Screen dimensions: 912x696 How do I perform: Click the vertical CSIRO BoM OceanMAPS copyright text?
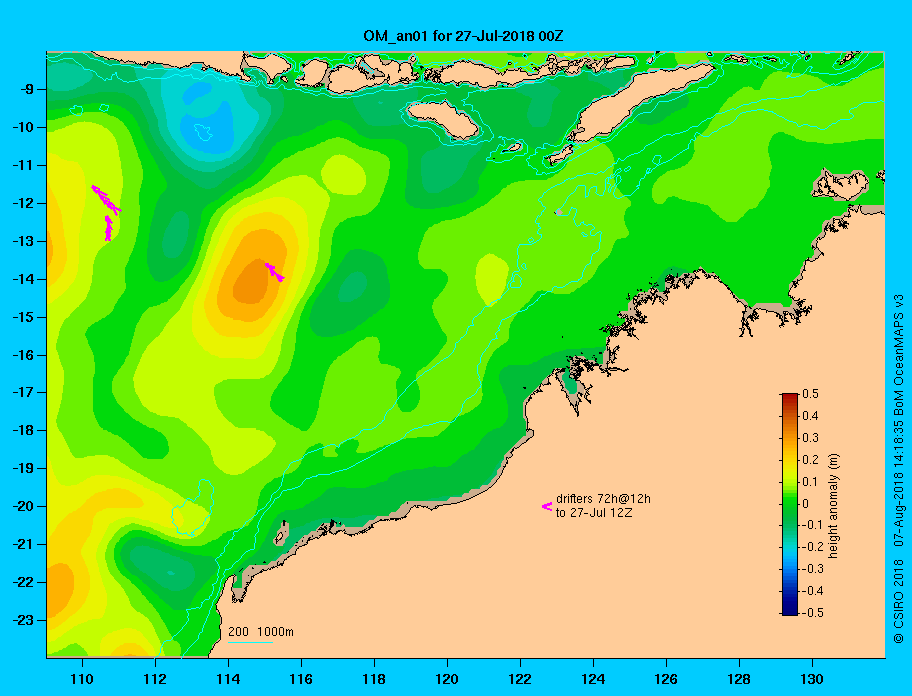[x=899, y=468]
